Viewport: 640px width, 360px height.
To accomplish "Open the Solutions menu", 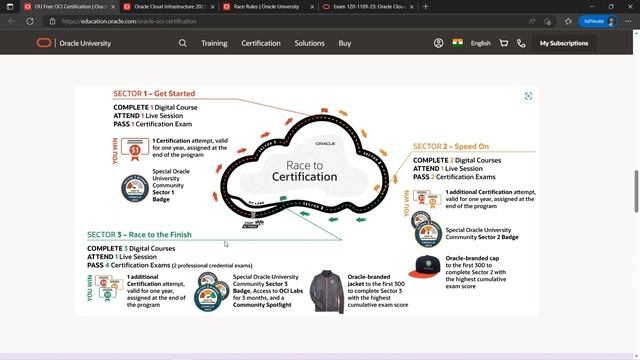I will coord(309,43).
